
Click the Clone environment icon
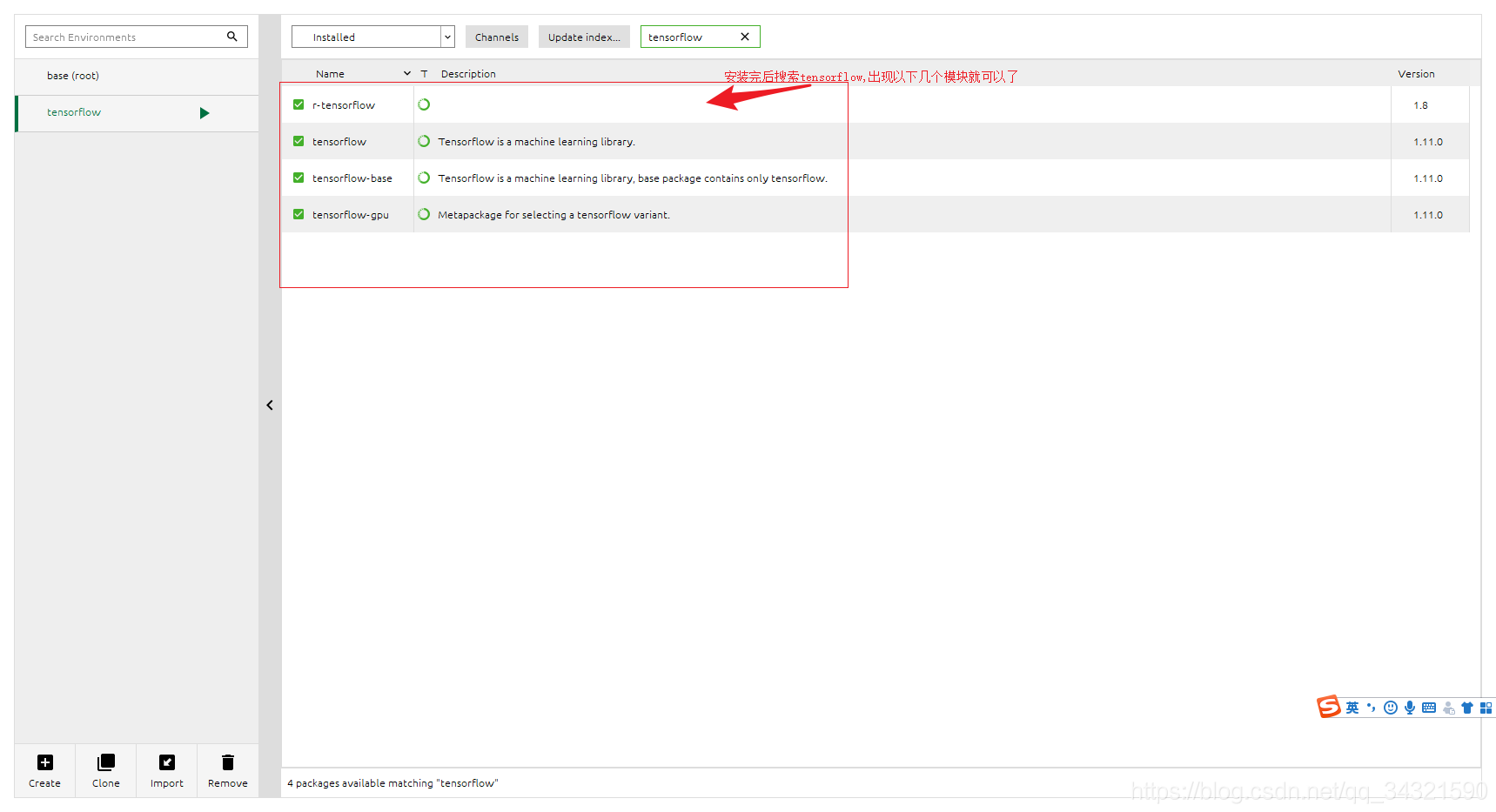pos(106,762)
